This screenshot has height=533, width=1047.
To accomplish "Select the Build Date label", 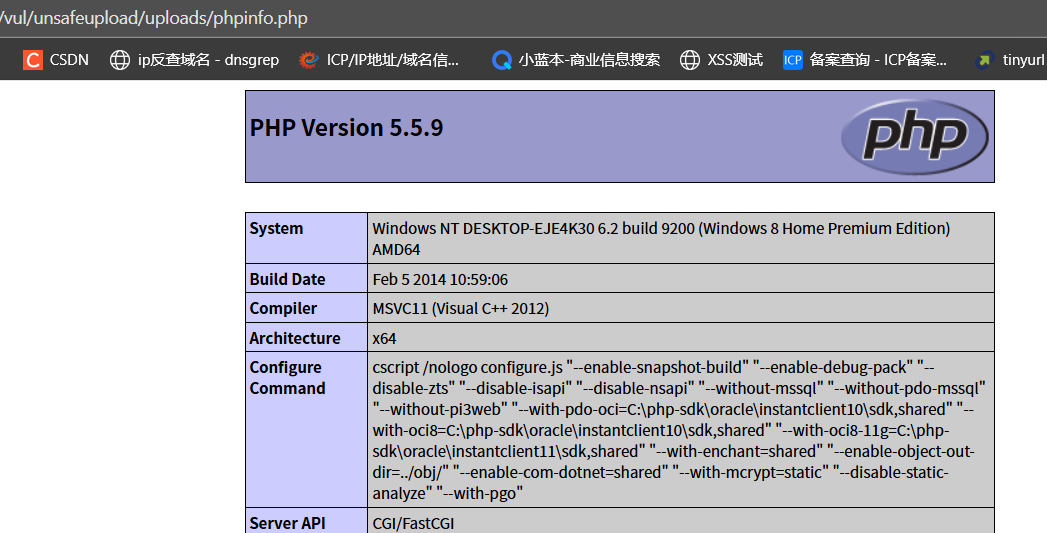I will (287, 279).
